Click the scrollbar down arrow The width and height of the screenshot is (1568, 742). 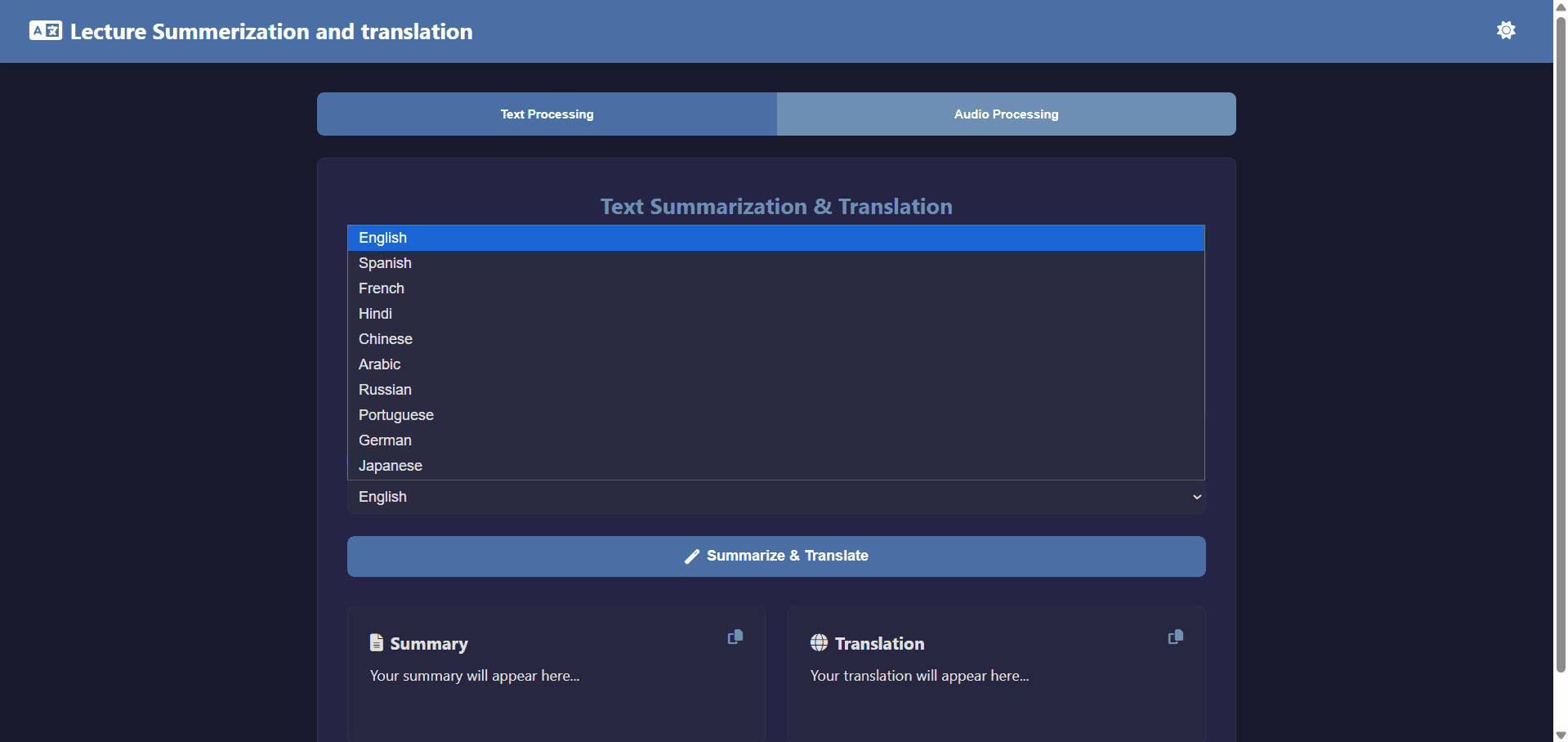coord(1559,733)
